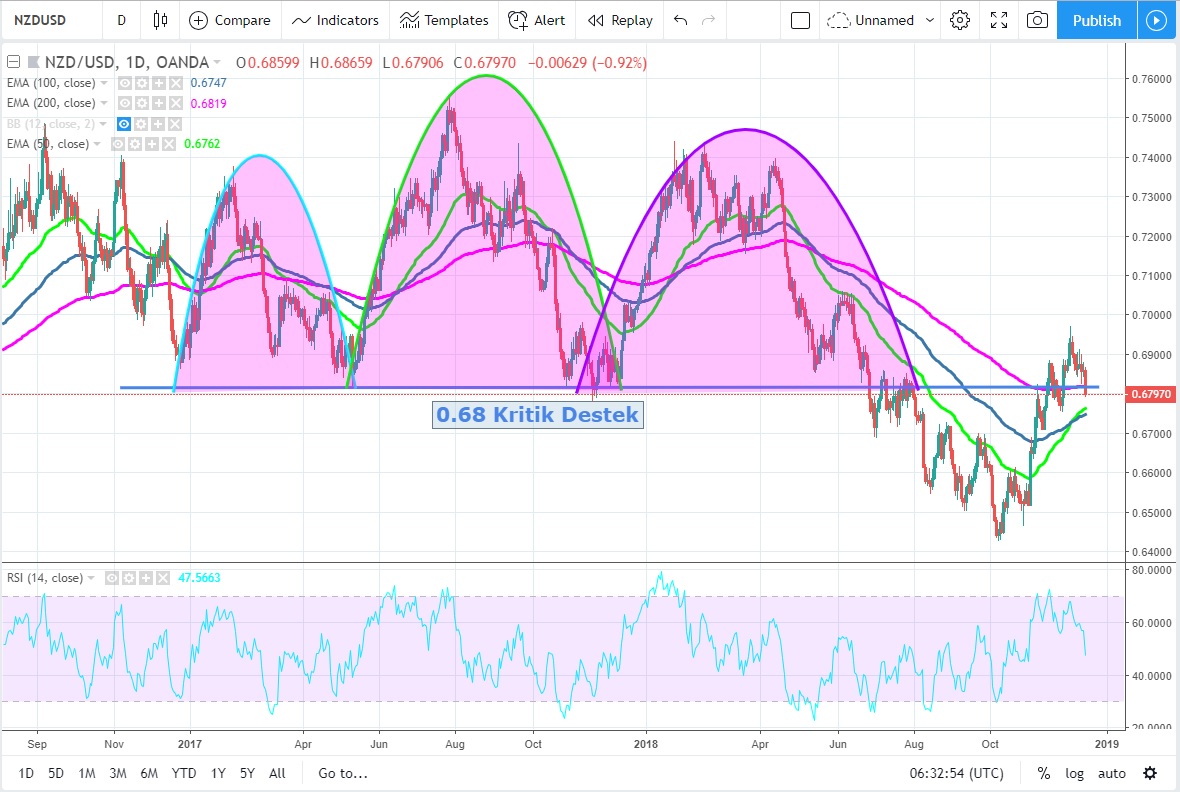
Task: Undo the last chart action
Action: point(681,20)
